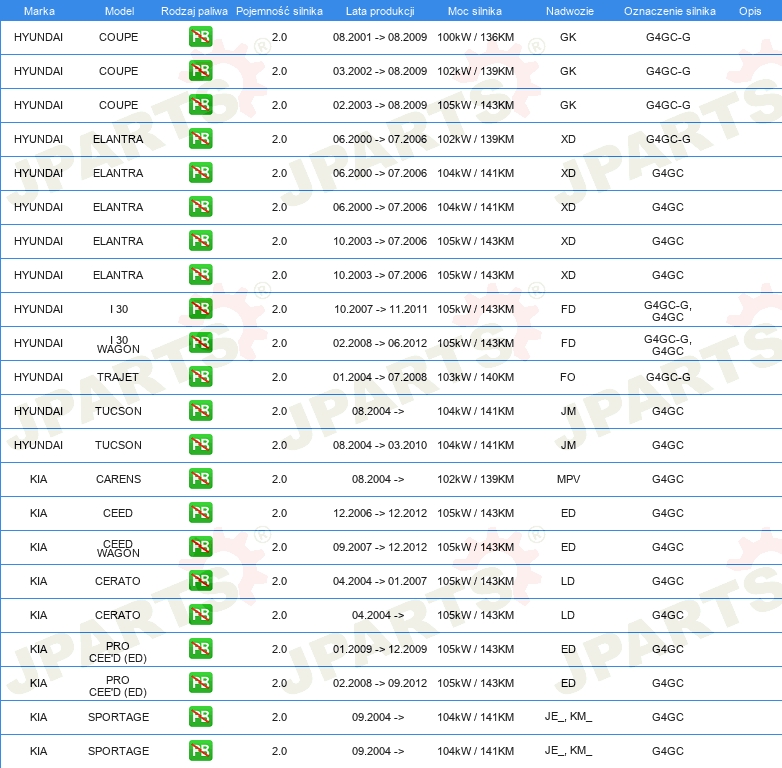Screen dimensions: 782x768
Task: Click body code MPV in Carens row
Action: [x=569, y=479]
